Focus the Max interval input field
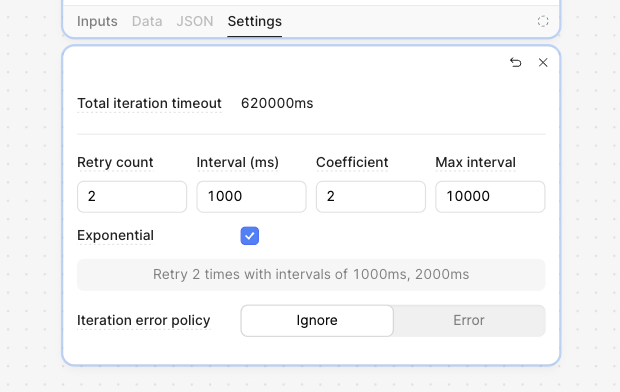The image size is (620, 392). (x=490, y=197)
